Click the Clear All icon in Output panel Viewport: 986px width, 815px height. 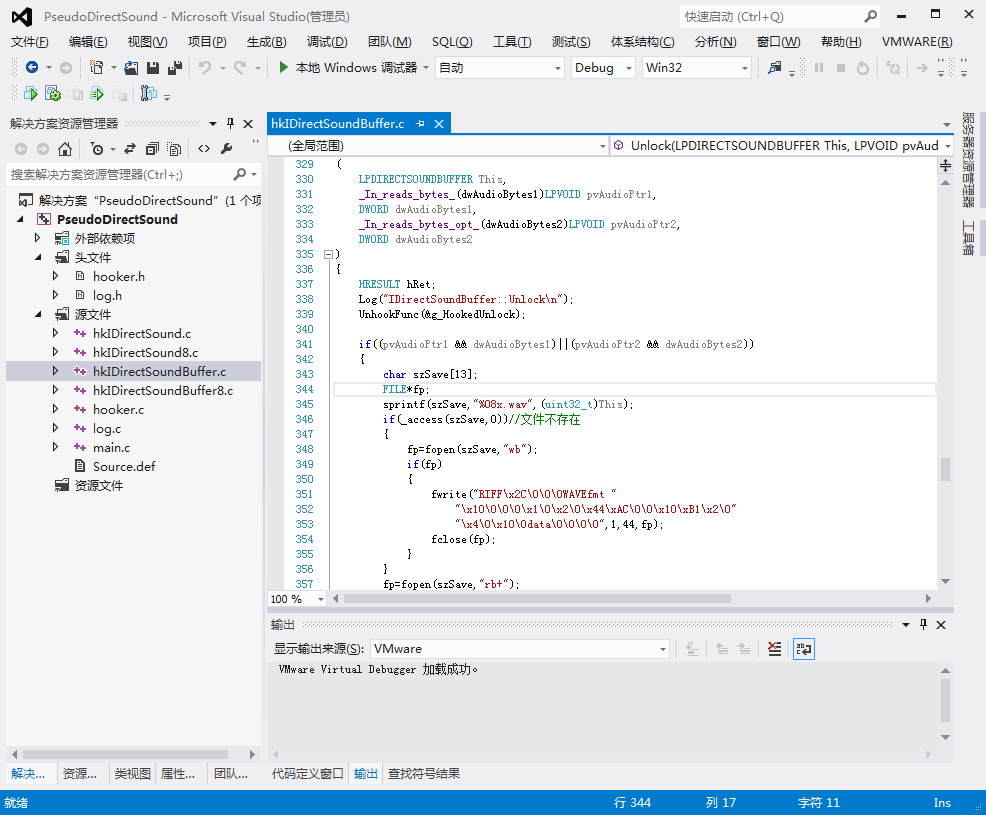(x=774, y=649)
